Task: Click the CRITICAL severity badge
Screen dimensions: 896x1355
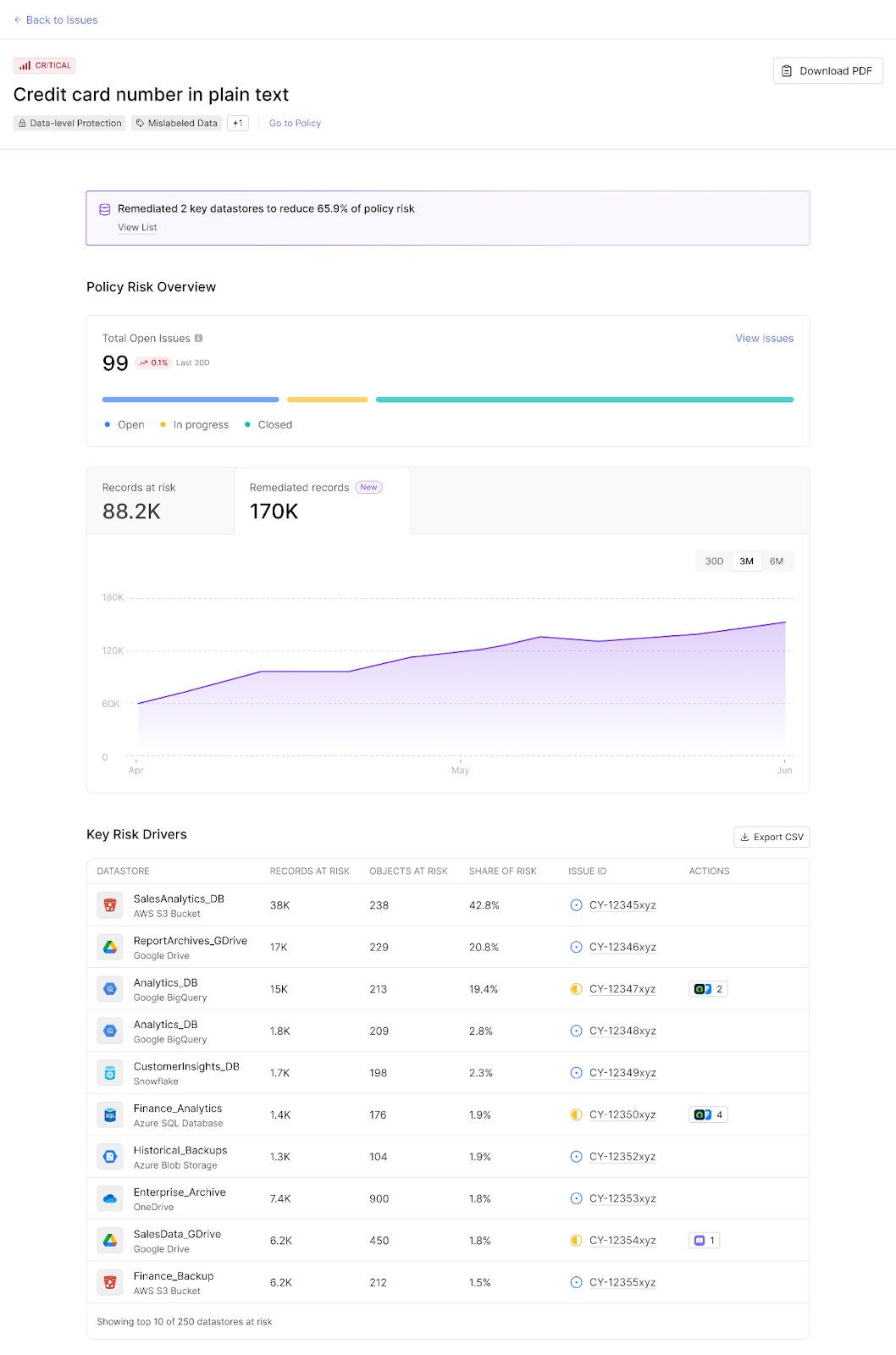Action: [x=45, y=65]
